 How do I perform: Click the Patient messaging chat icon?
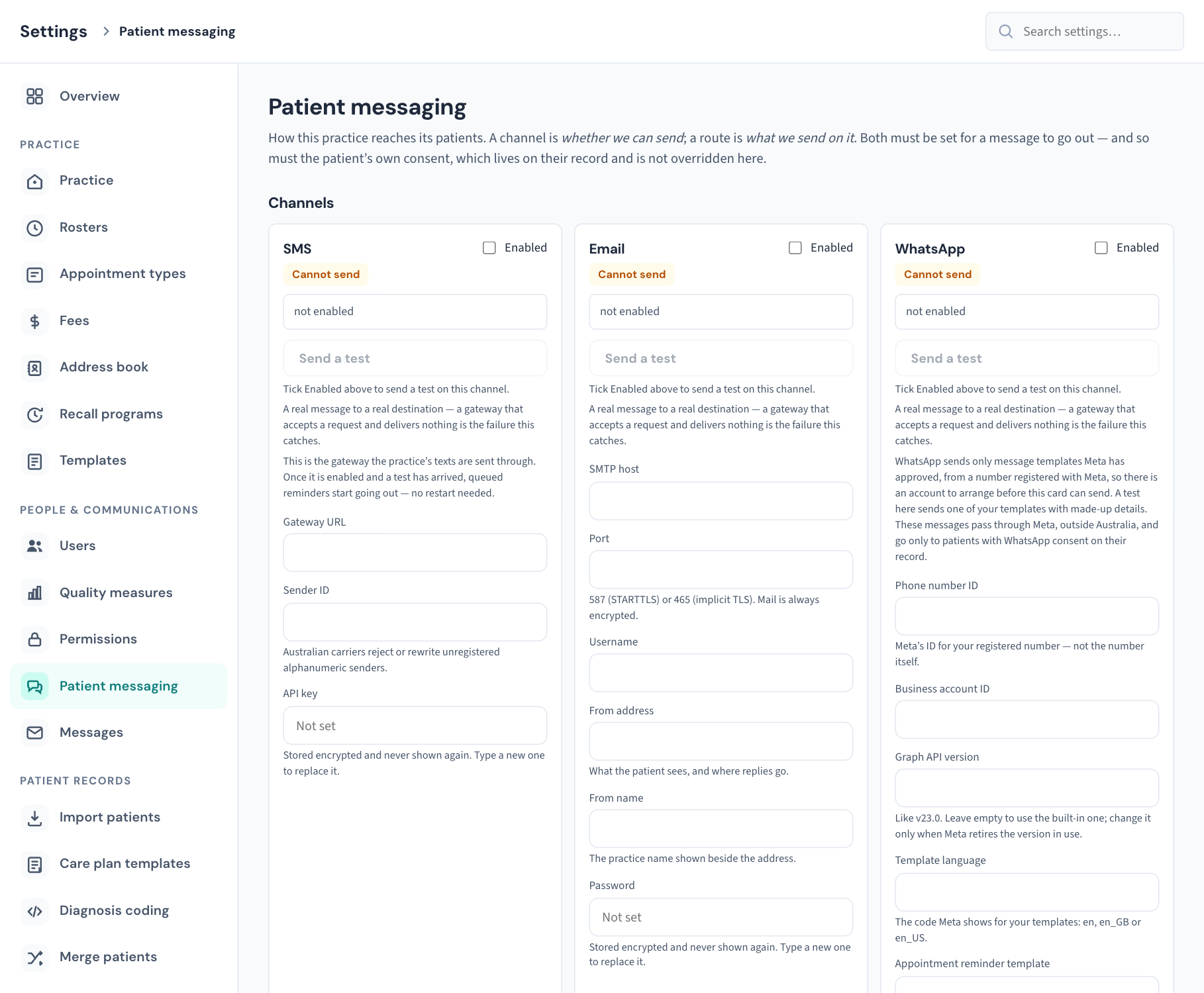click(34, 686)
